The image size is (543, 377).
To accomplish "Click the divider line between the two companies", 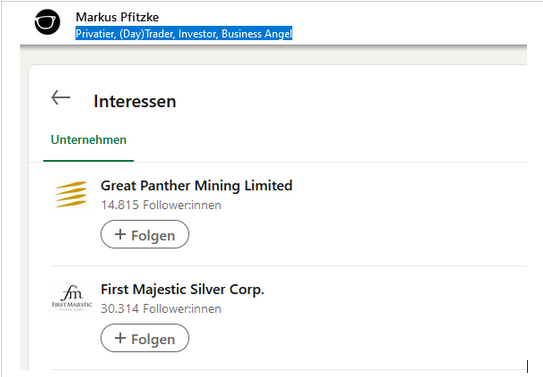I will (x=288, y=266).
